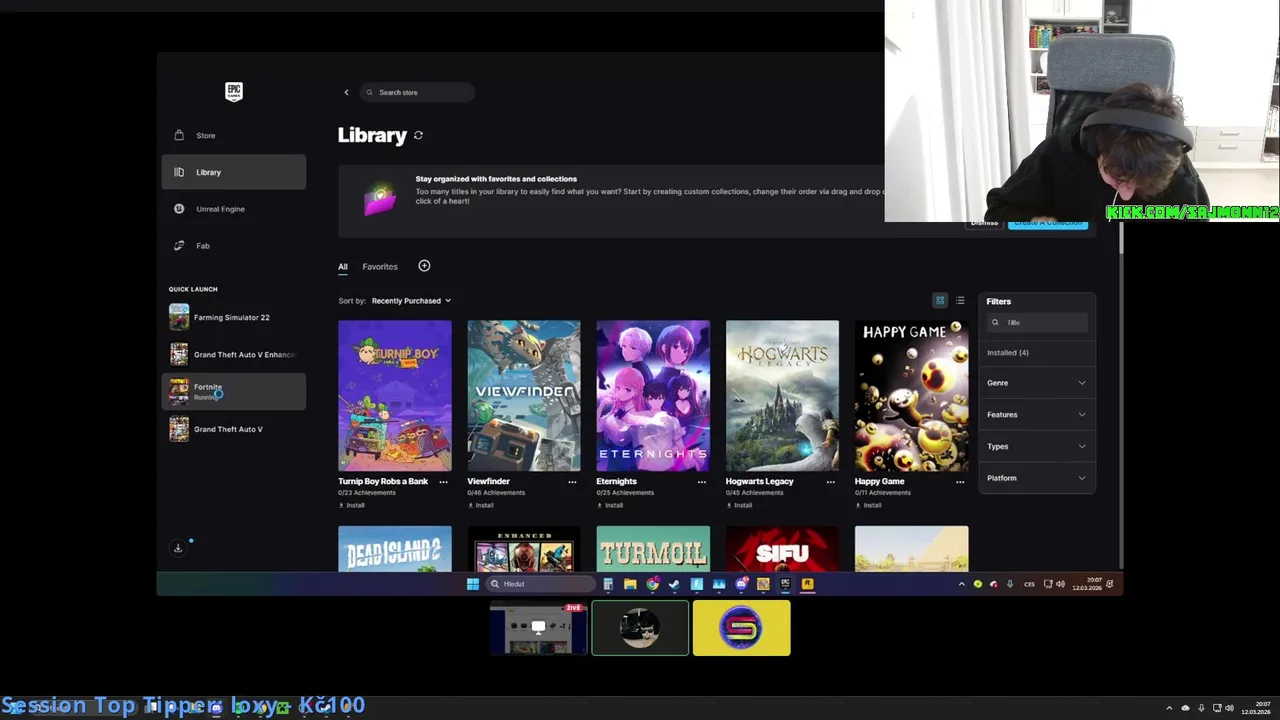Expand the Genre filter
Image resolution: width=1280 pixels, height=720 pixels.
click(x=1037, y=383)
